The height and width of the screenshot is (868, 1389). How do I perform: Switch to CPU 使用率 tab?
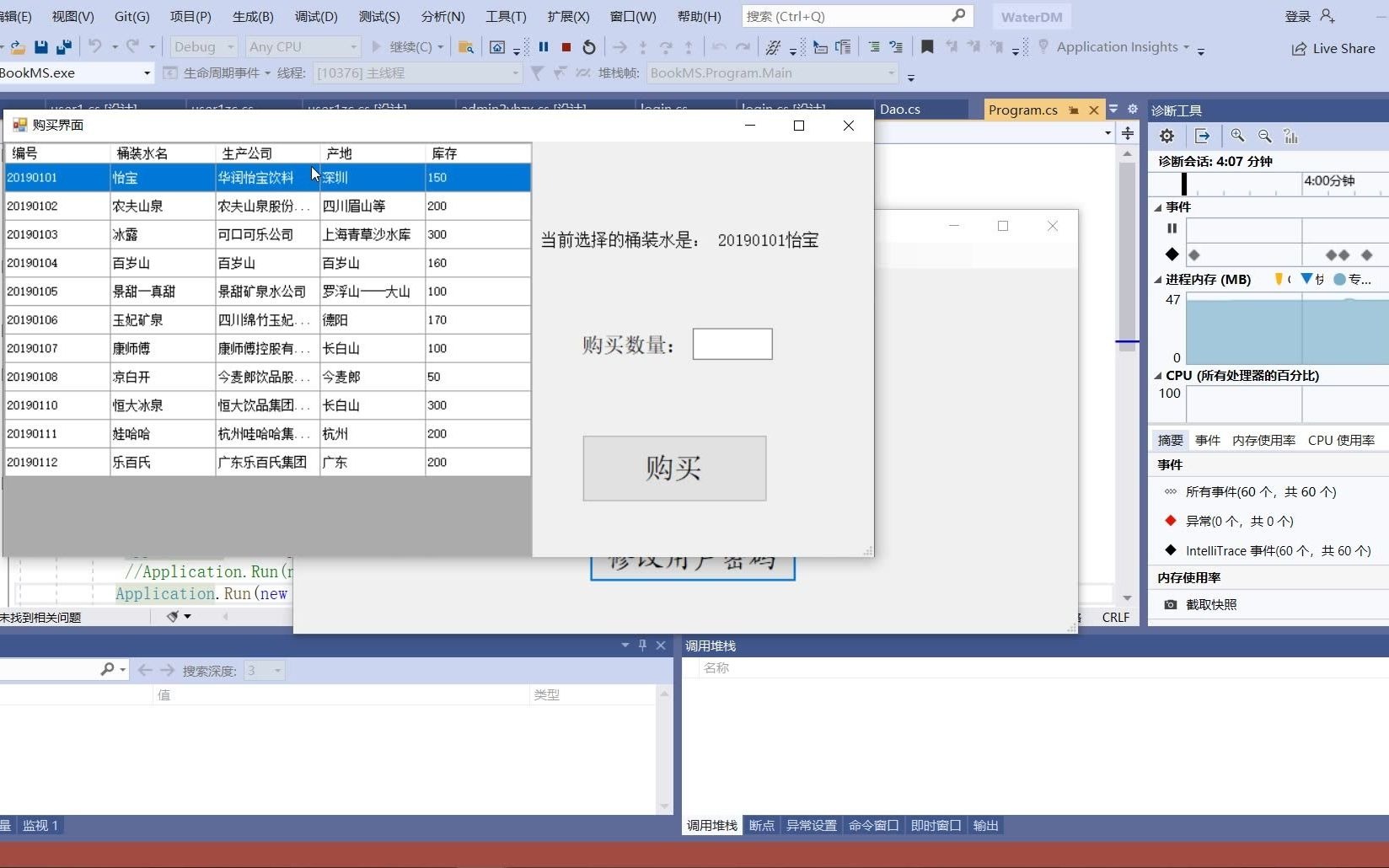(x=1341, y=440)
